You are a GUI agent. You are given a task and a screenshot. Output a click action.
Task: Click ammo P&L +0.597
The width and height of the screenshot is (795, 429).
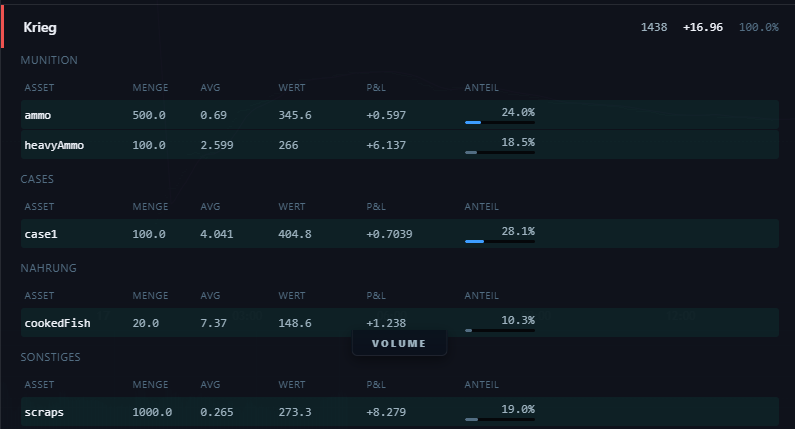[x=386, y=115]
